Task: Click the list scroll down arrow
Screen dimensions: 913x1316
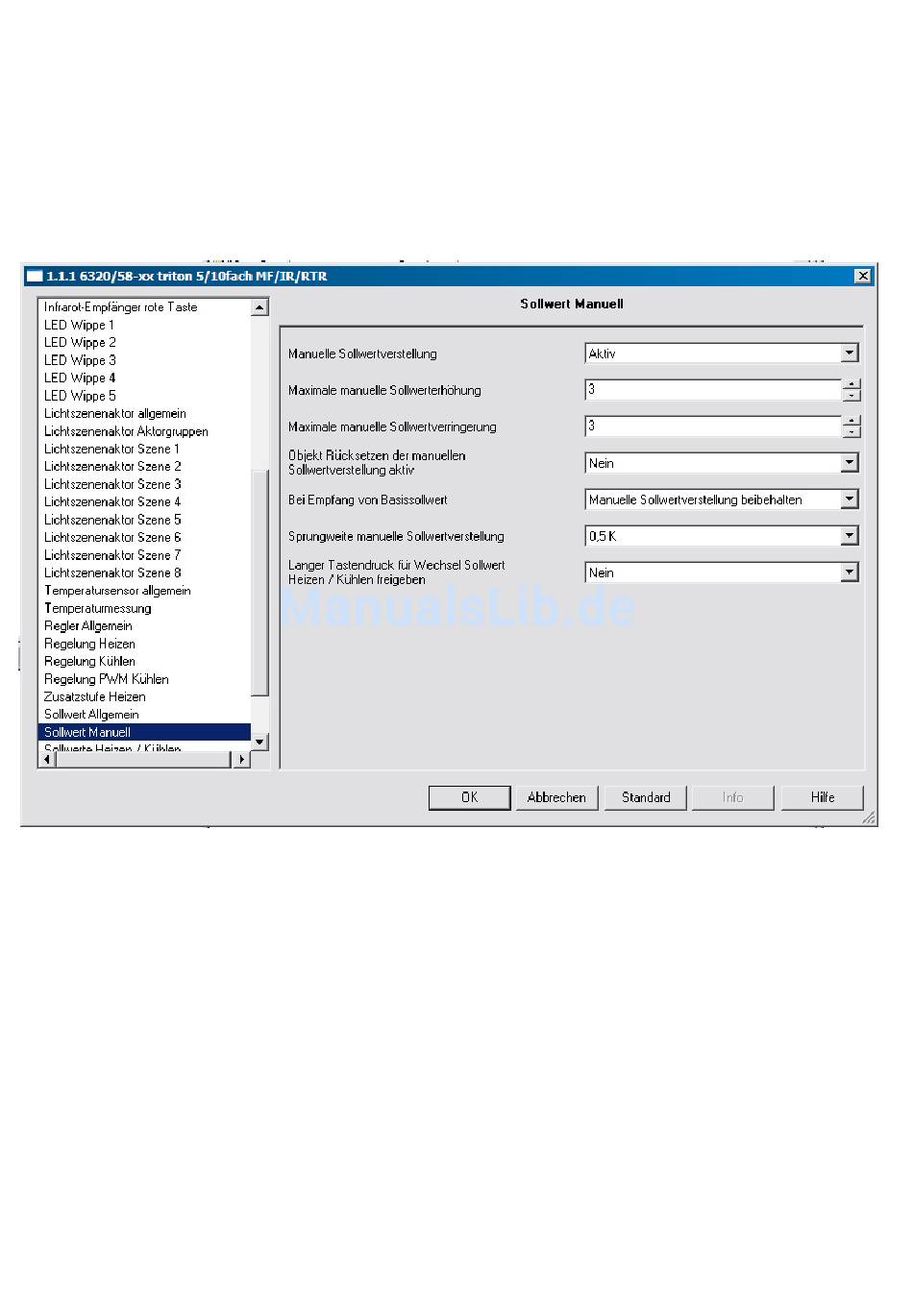Action: point(259,742)
